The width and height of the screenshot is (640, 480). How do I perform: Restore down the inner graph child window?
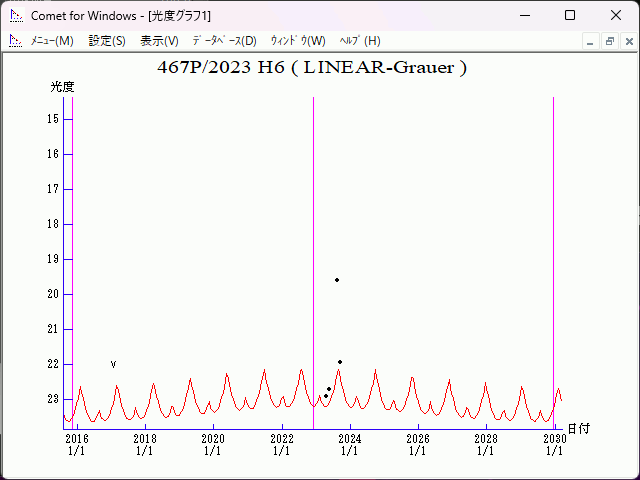[x=609, y=41]
